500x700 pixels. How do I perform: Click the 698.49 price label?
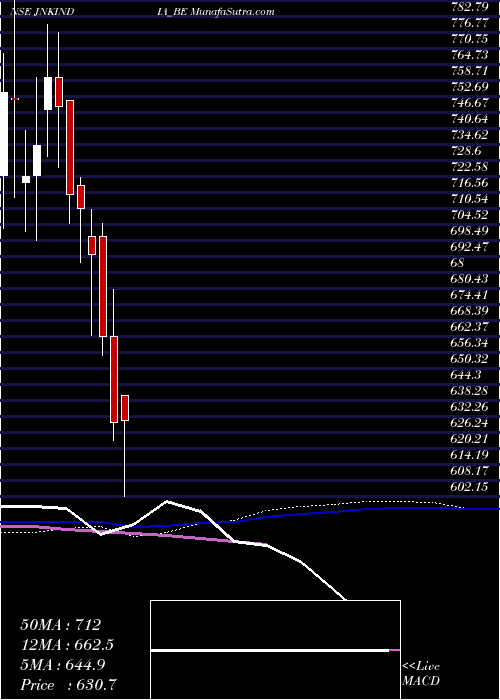tap(470, 231)
